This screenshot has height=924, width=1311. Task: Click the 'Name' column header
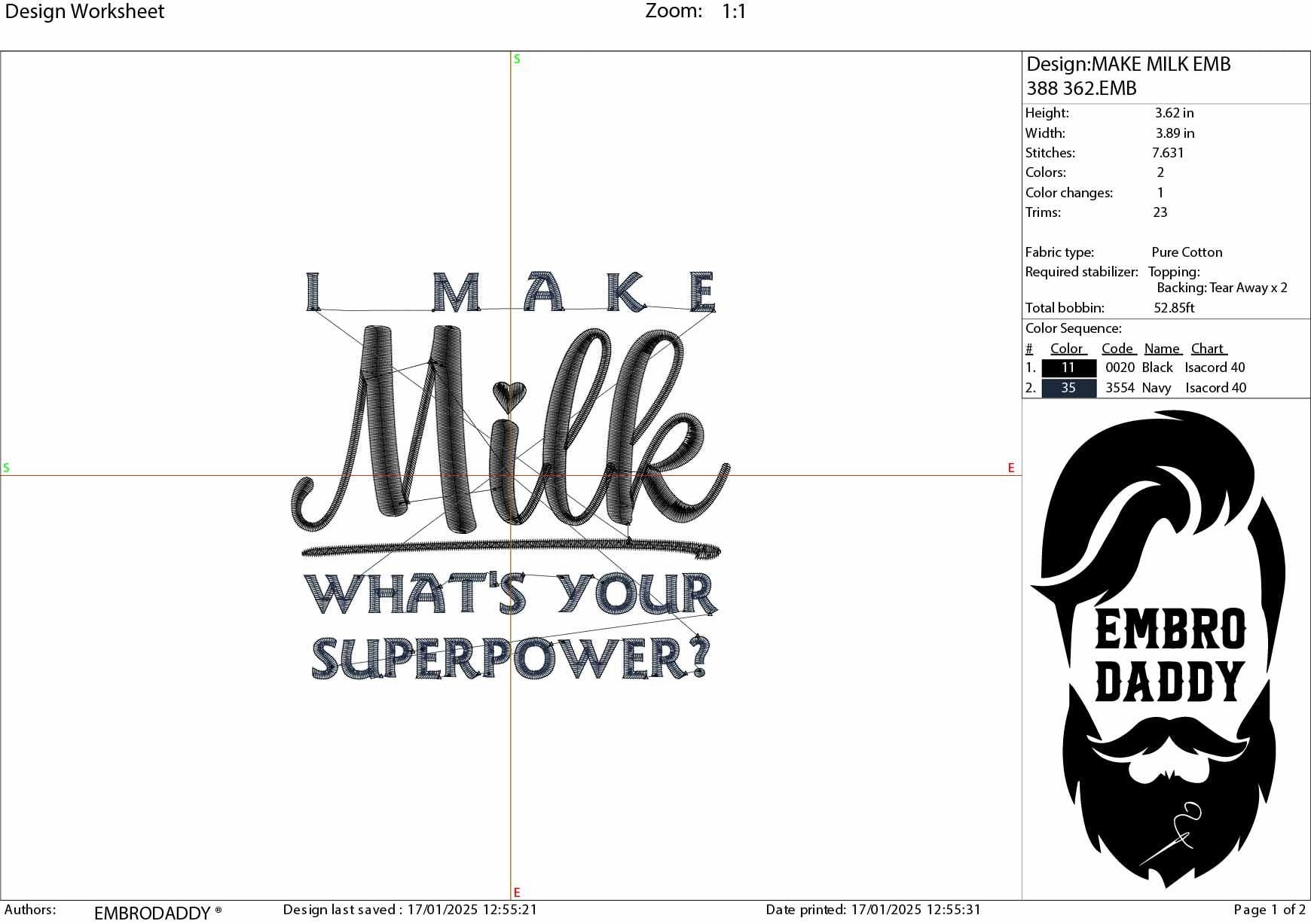tap(1162, 349)
